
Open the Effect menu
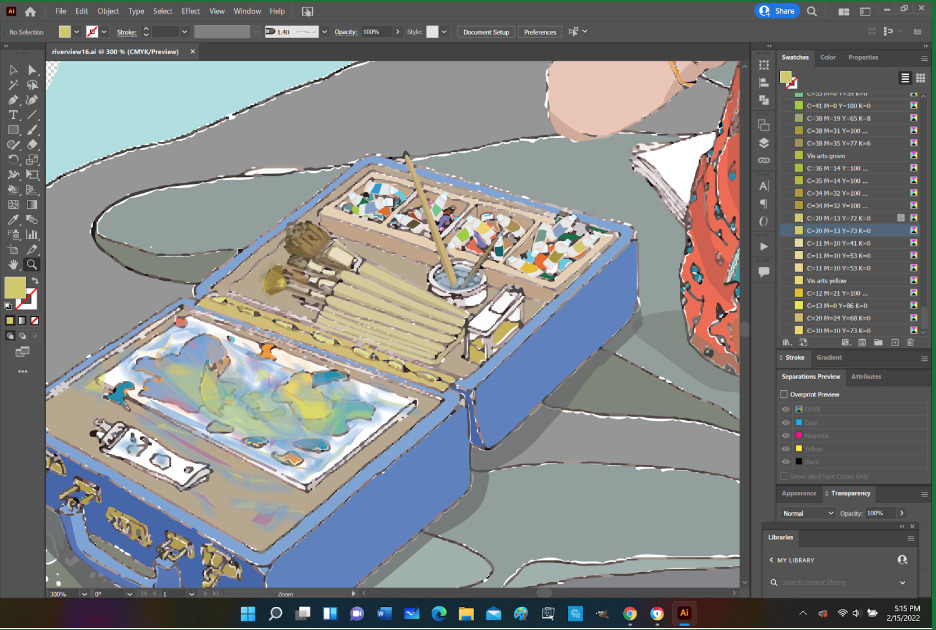click(x=190, y=11)
